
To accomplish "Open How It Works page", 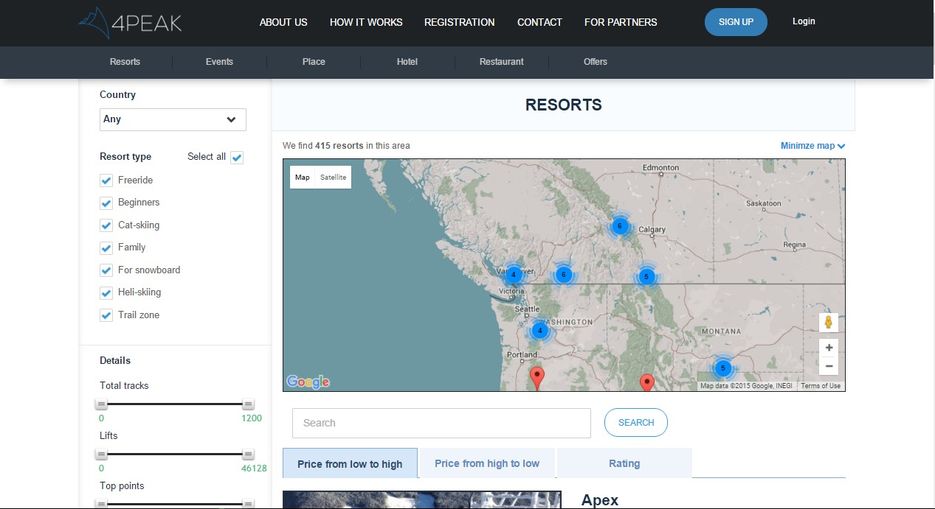I will (x=366, y=22).
